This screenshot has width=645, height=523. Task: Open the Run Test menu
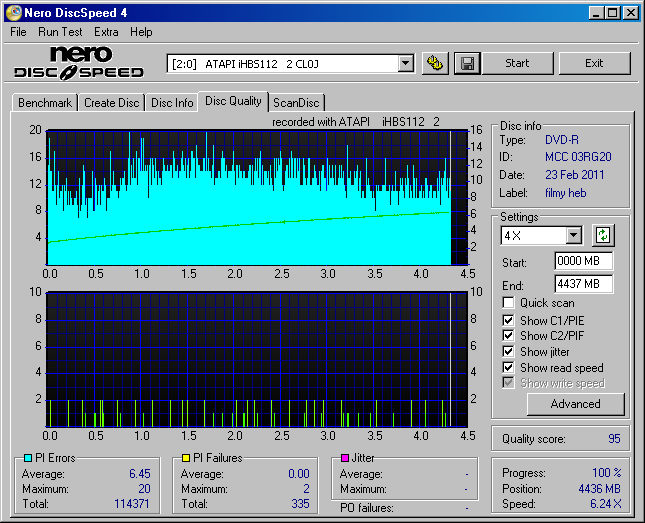coord(60,32)
